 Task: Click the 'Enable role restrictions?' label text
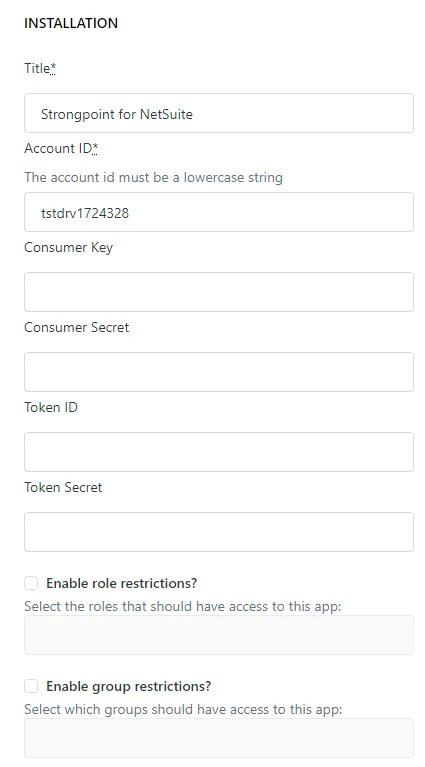(x=121, y=583)
